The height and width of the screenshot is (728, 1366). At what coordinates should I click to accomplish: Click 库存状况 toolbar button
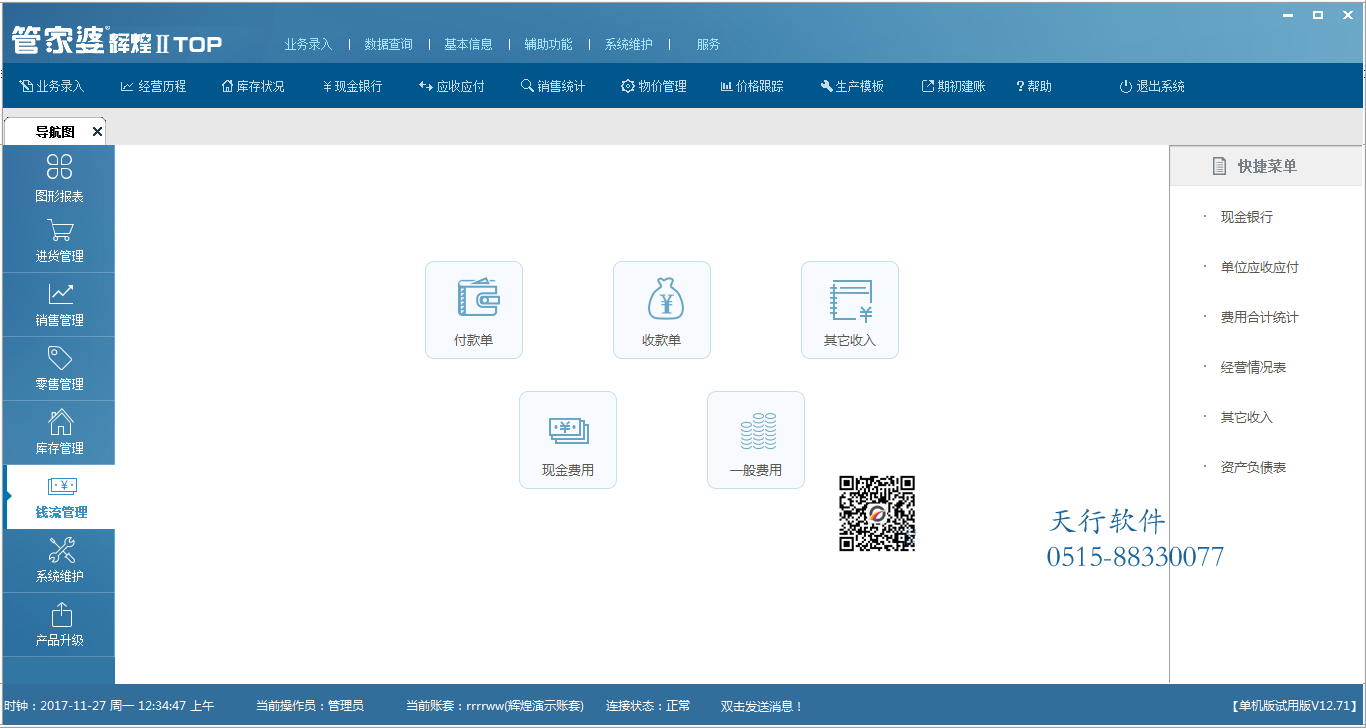pos(253,87)
